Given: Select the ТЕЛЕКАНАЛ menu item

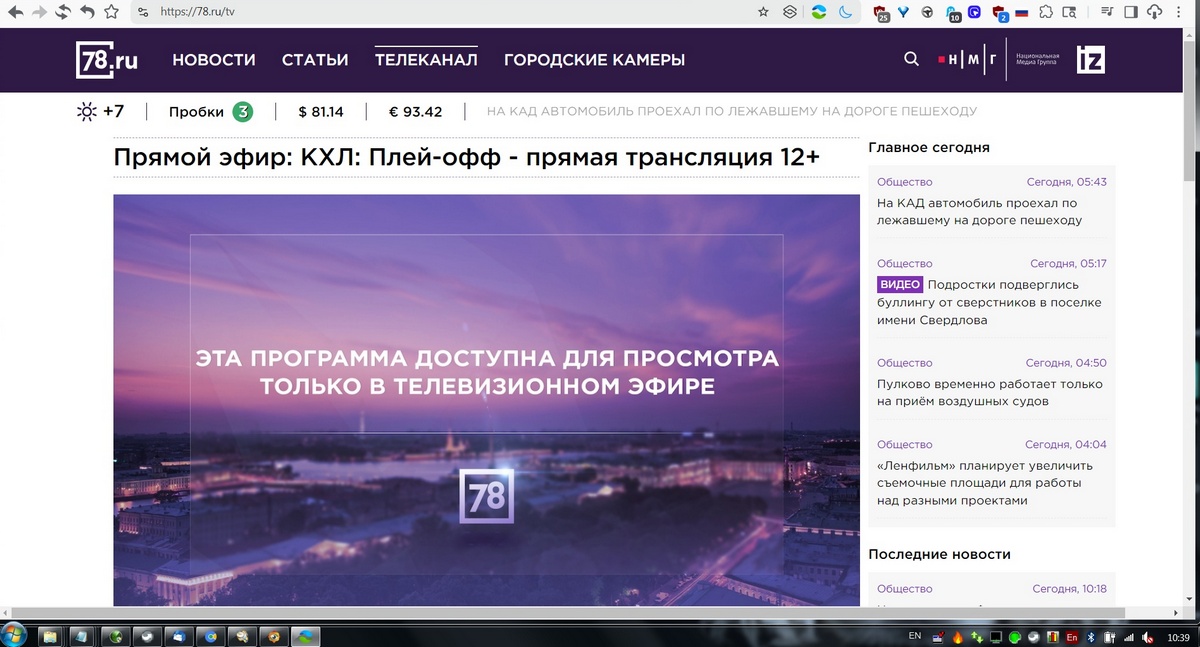Looking at the screenshot, I should pos(426,60).
